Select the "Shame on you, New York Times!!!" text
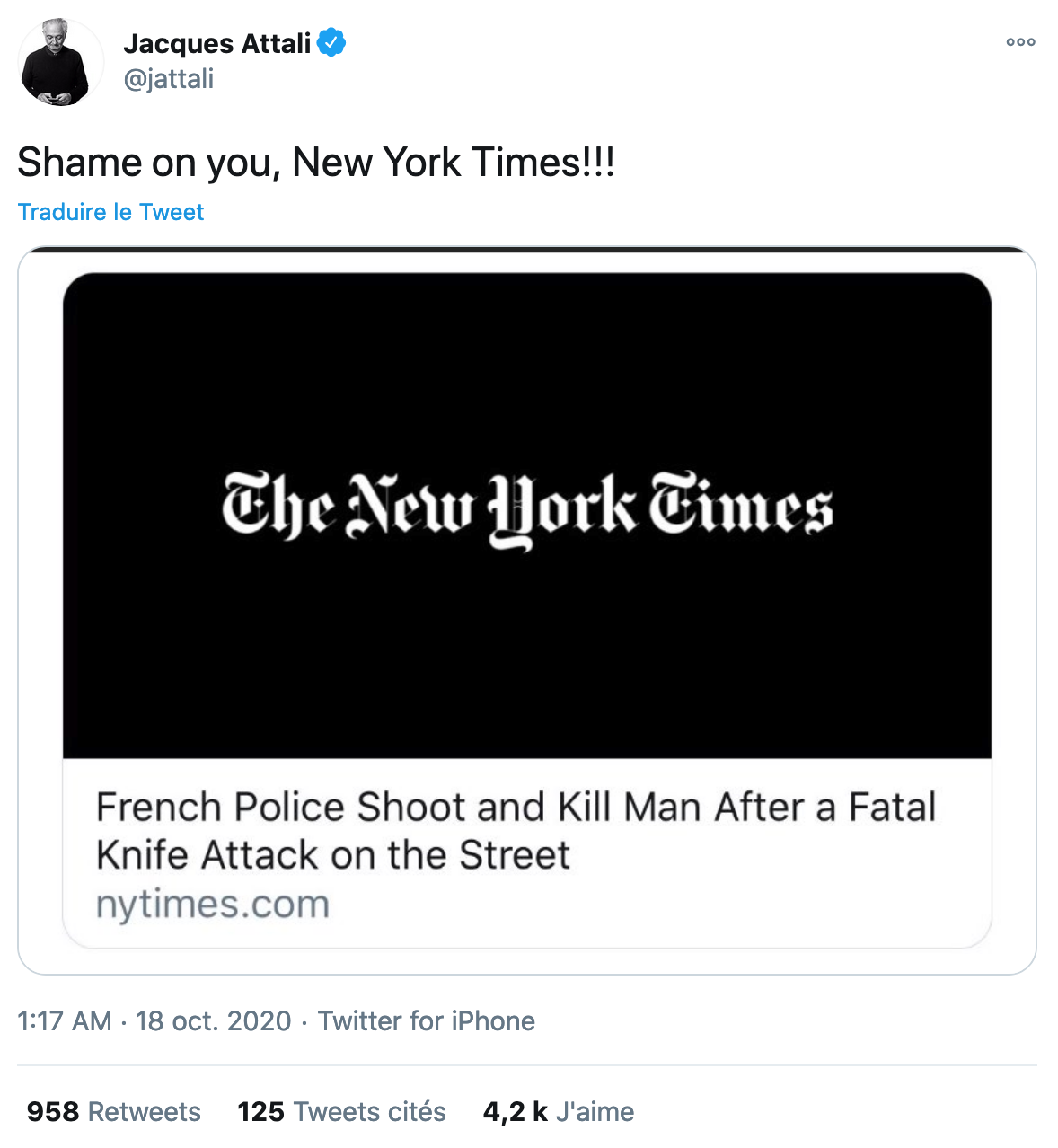The width and height of the screenshot is (1058, 1148). tap(315, 163)
